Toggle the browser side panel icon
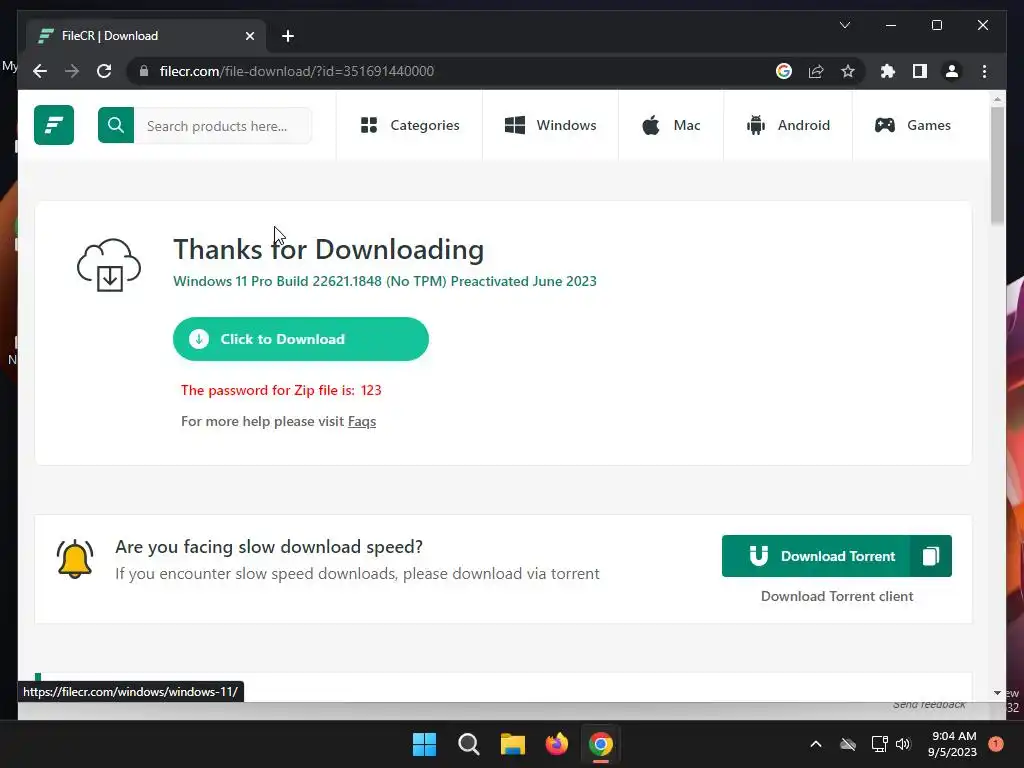The width and height of the screenshot is (1024, 768). pyautogui.click(x=920, y=71)
